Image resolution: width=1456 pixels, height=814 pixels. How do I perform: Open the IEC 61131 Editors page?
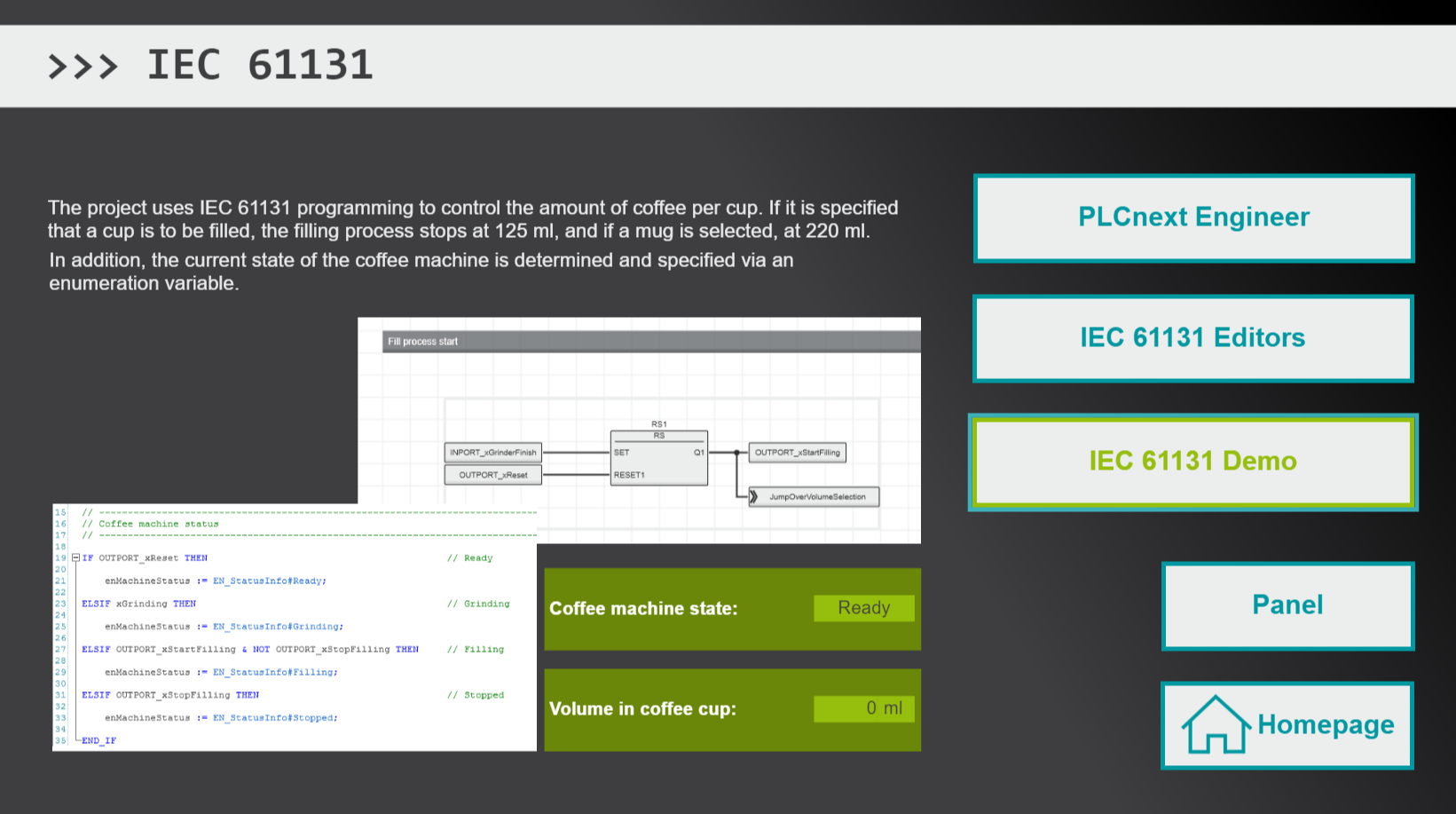1192,338
